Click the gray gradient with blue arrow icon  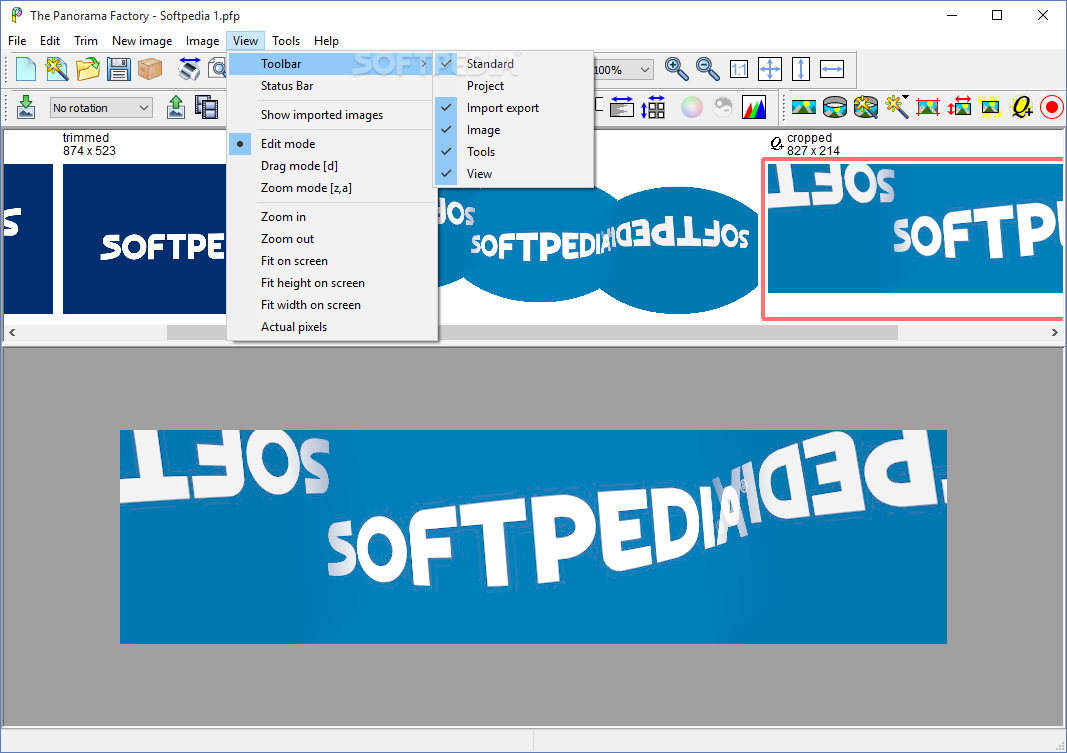(622, 107)
